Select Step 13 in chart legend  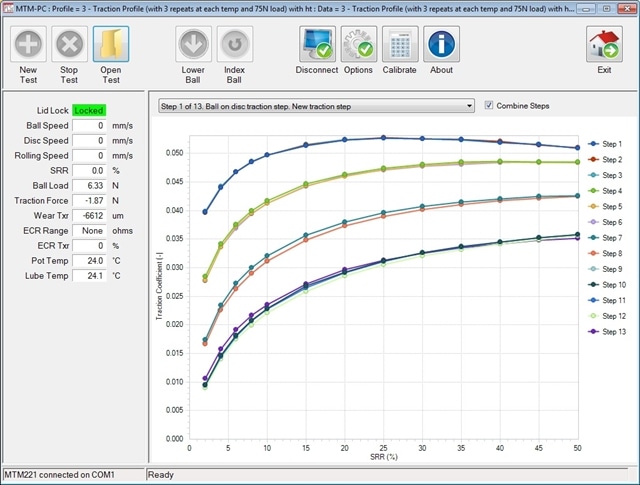(x=607, y=331)
